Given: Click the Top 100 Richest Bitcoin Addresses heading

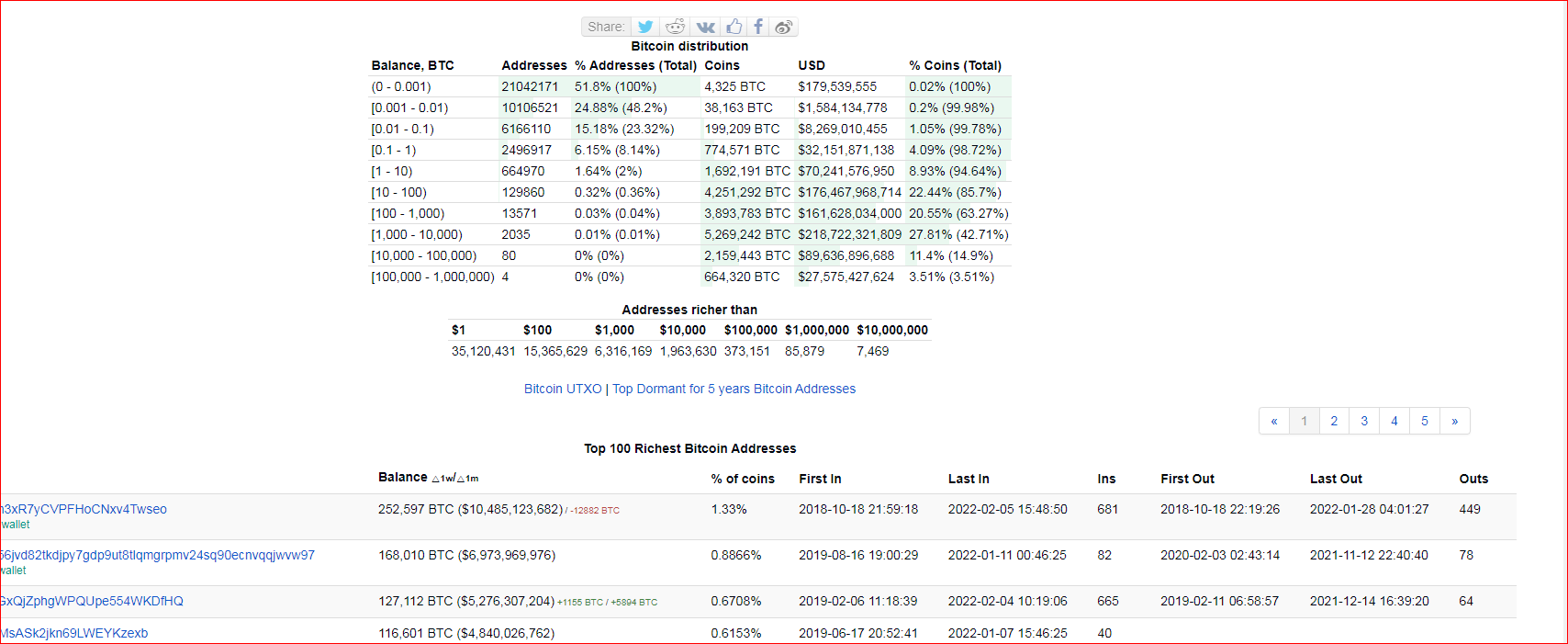Looking at the screenshot, I should [690, 448].
